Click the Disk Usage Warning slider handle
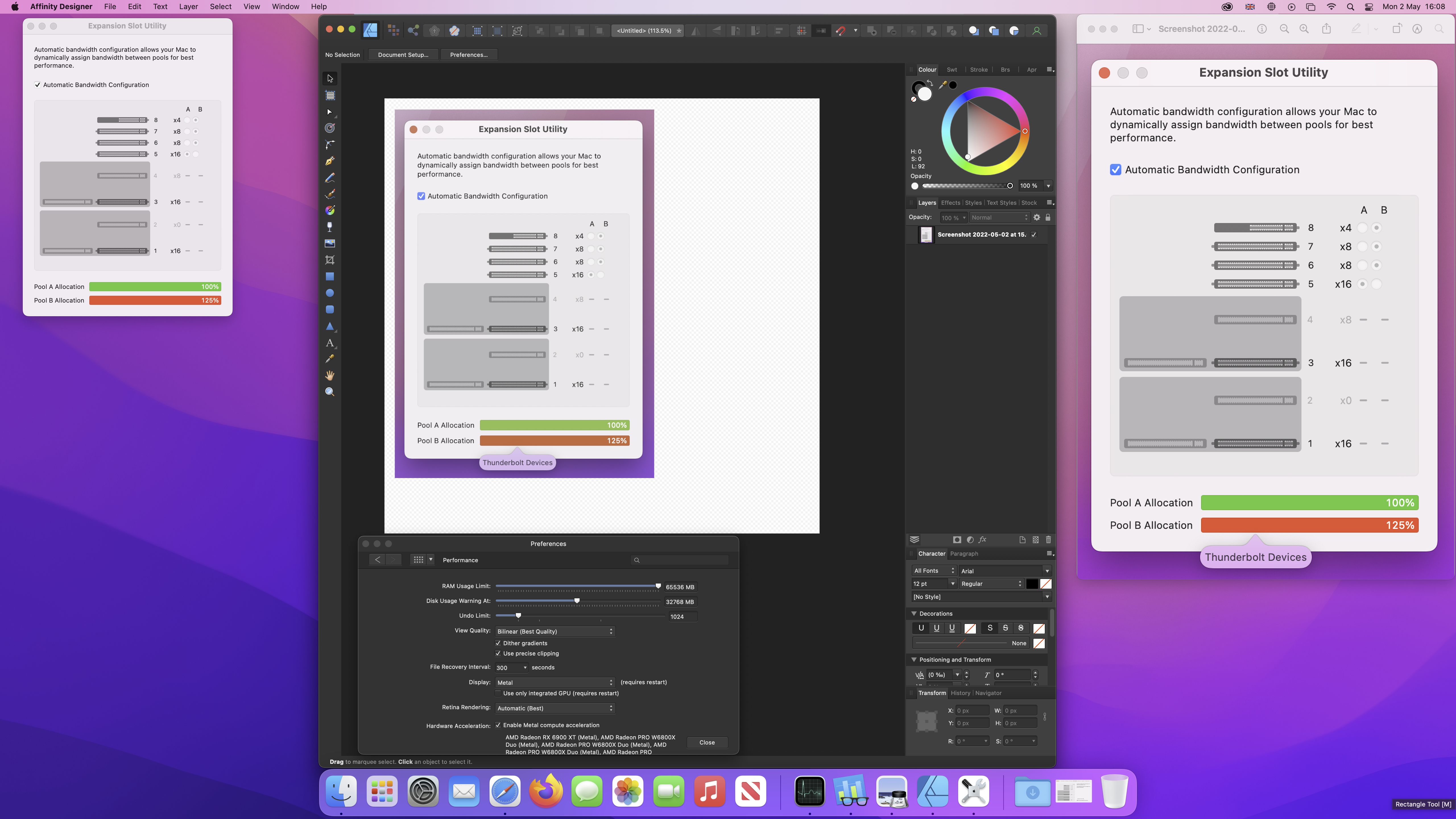 click(x=576, y=601)
